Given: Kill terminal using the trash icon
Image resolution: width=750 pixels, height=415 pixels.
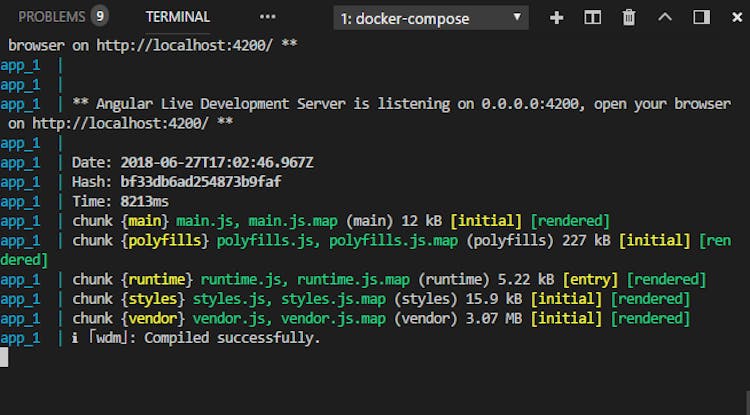Looking at the screenshot, I should point(629,17).
